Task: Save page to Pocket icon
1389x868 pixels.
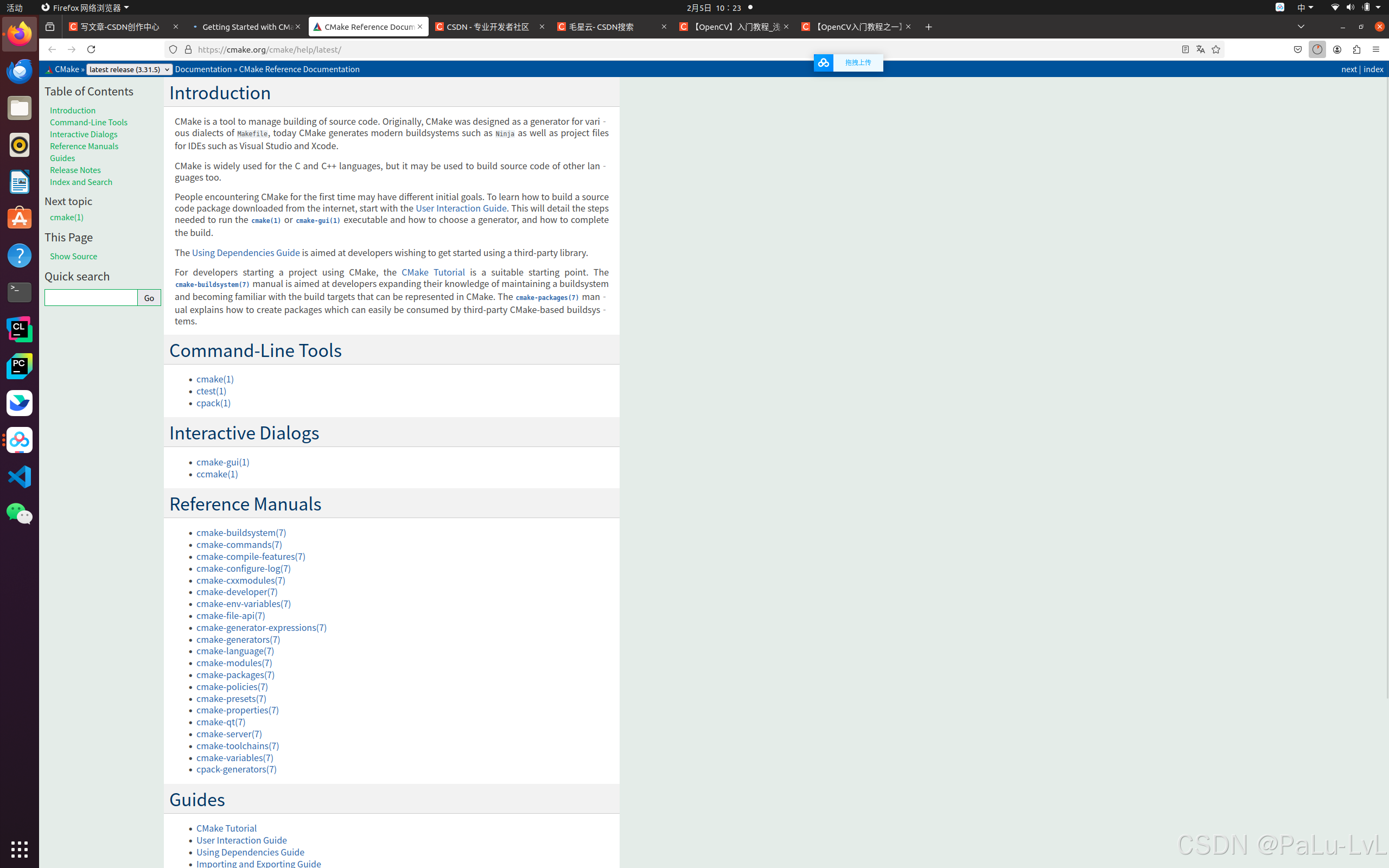Action: coord(1298,49)
